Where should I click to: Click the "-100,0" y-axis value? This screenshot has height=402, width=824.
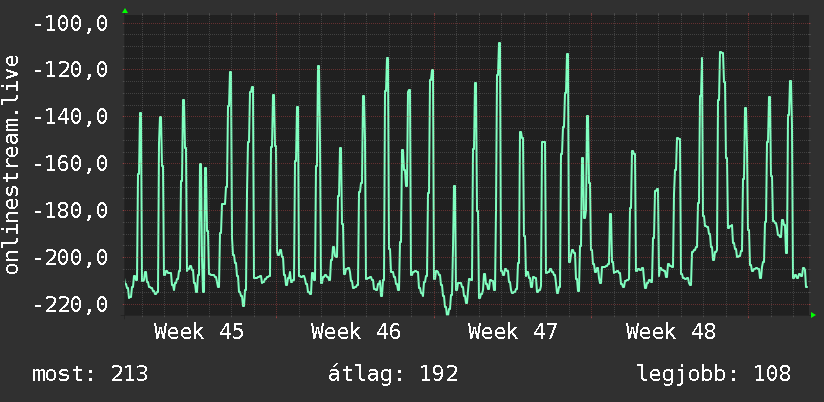coord(70,24)
